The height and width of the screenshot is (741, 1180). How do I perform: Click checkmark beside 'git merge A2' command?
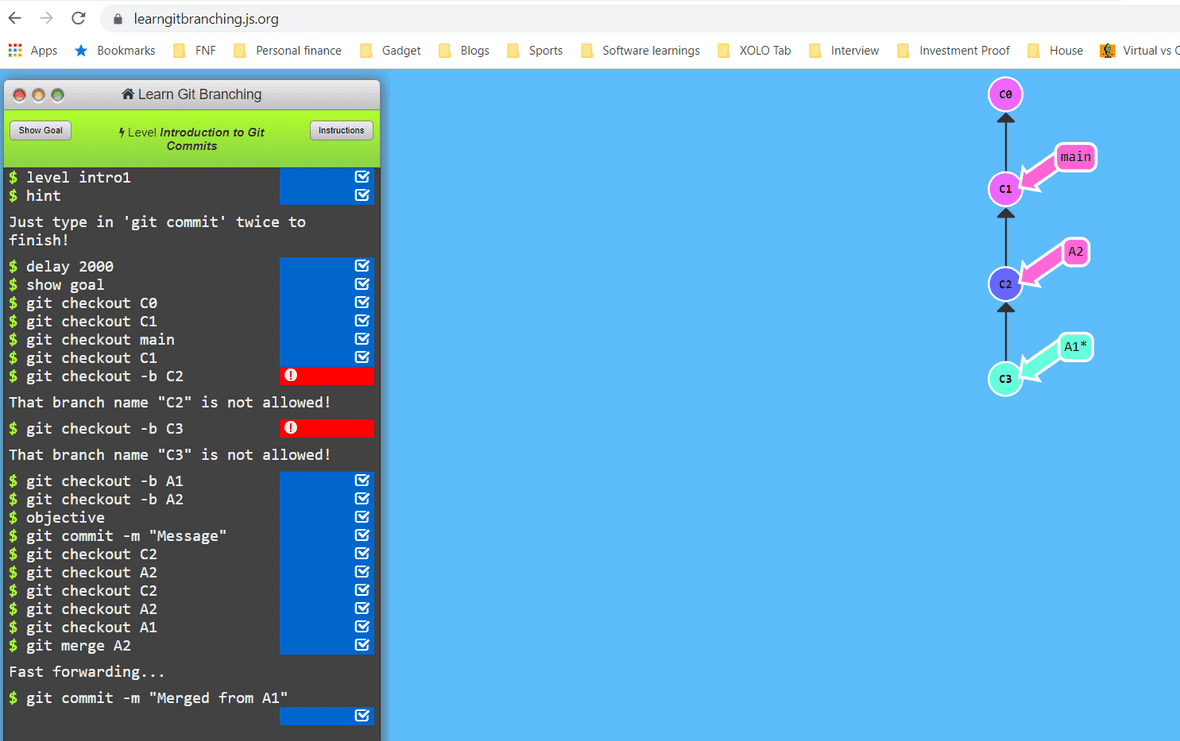362,645
